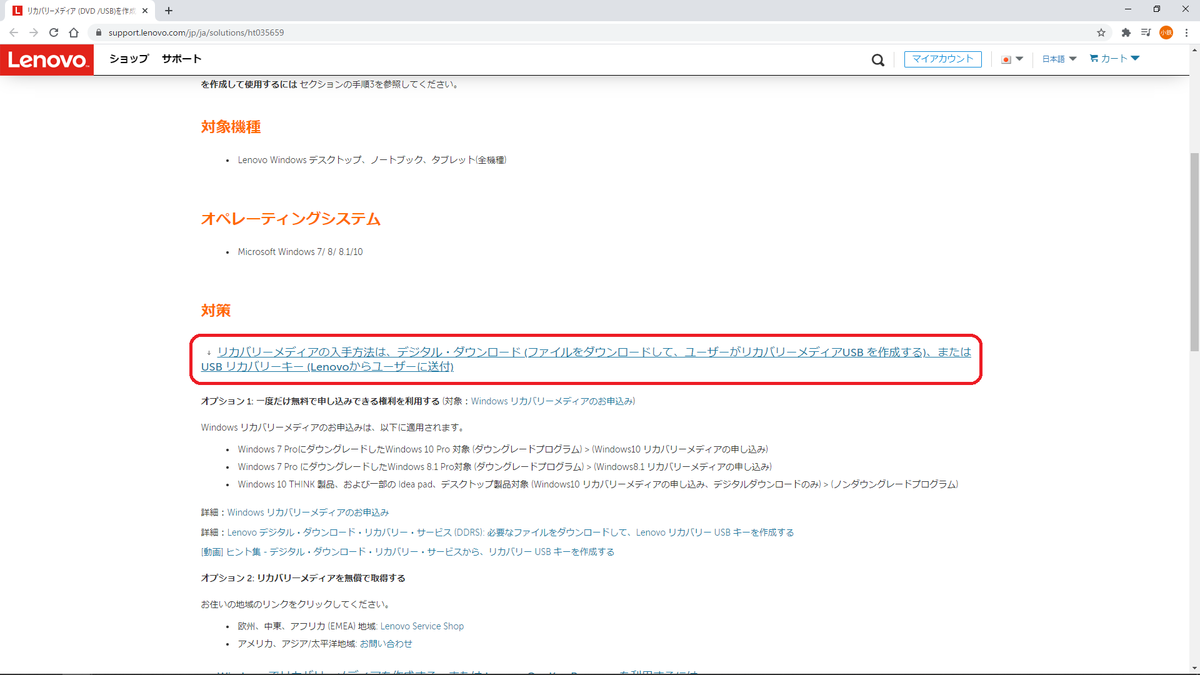Viewport: 1200px width, 675px height.
Task: Open the ショップ menu
Action: (129, 59)
